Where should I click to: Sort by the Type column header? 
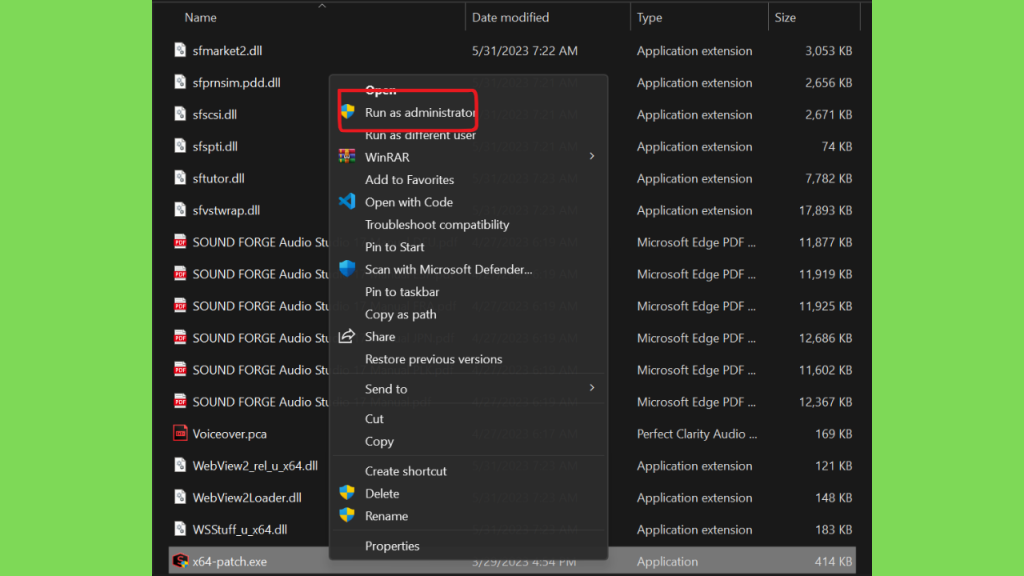(650, 18)
